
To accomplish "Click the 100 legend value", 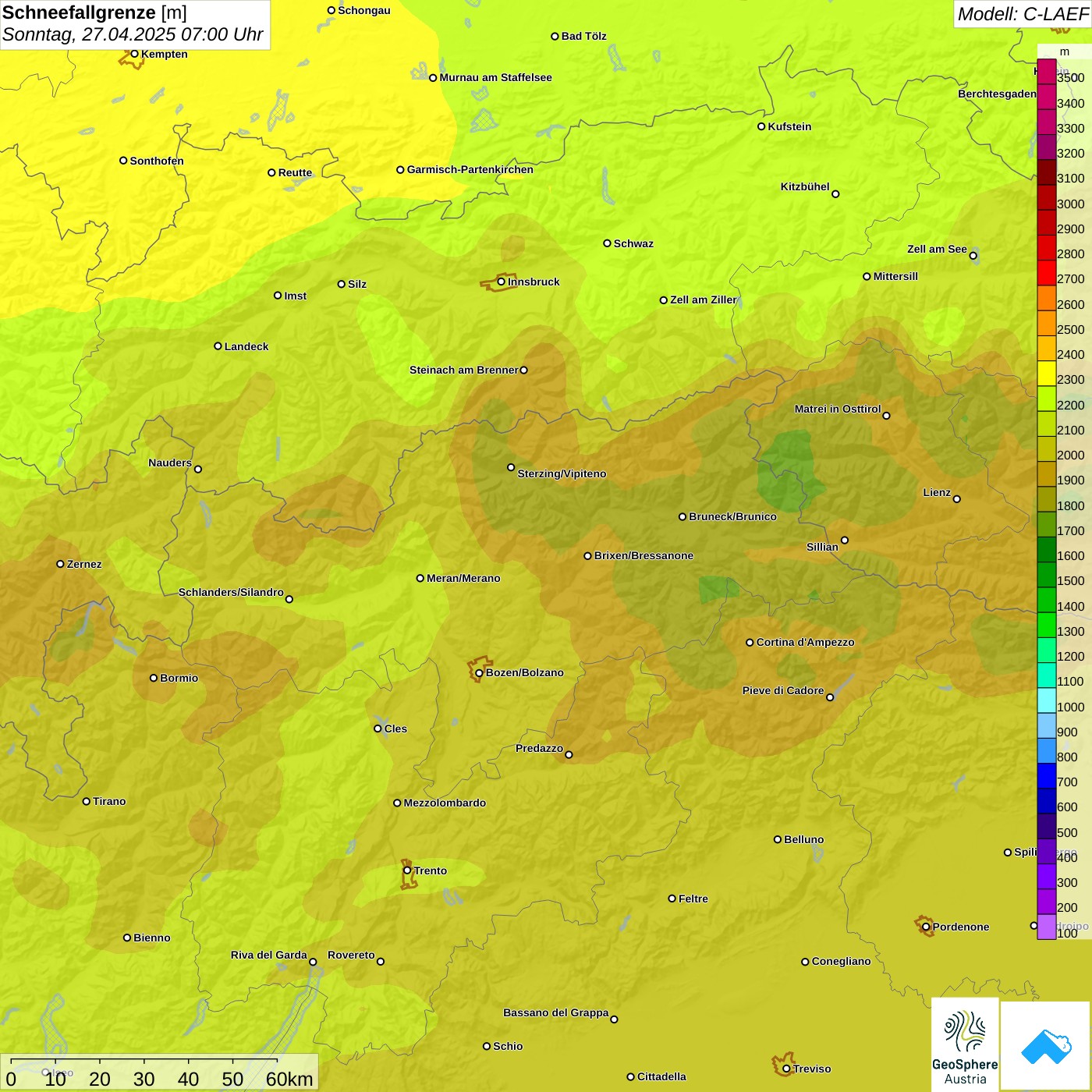I will 1067,933.
